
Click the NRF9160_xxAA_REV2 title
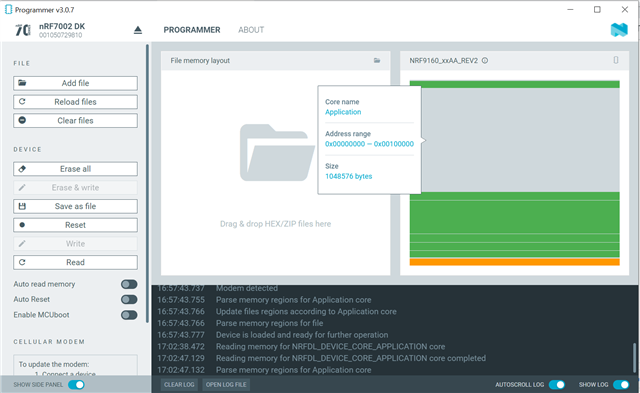click(444, 60)
